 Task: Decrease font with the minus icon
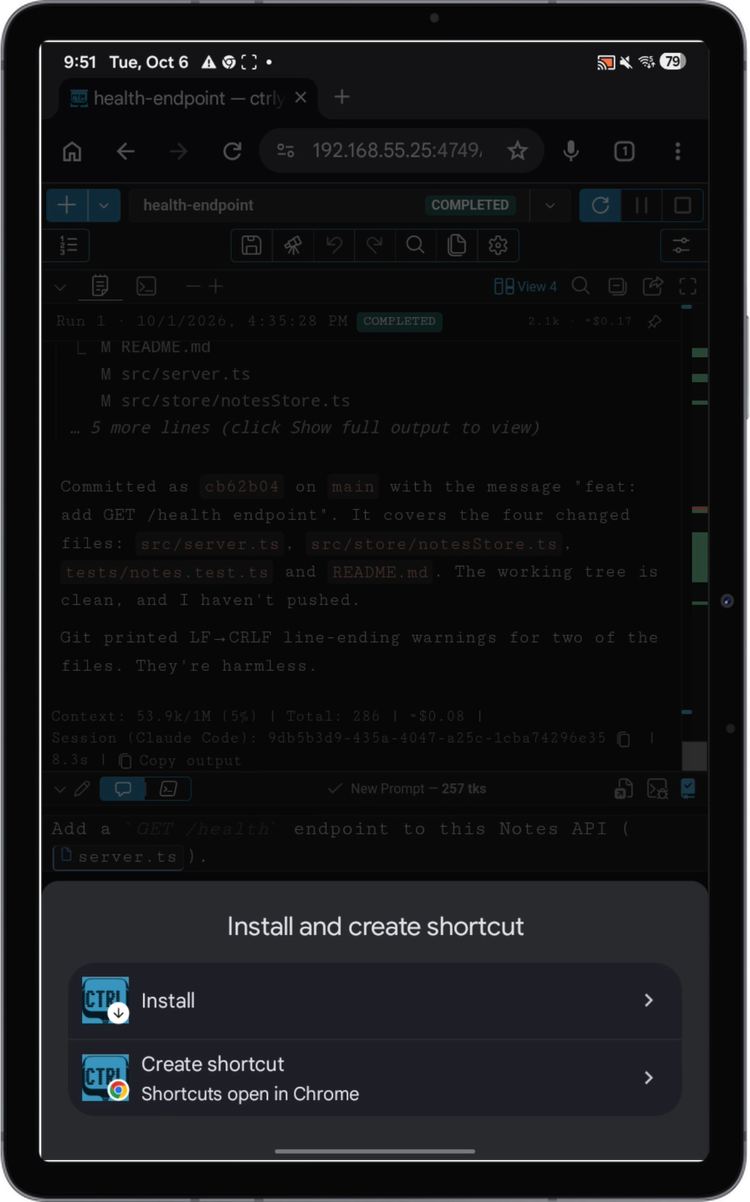193,287
